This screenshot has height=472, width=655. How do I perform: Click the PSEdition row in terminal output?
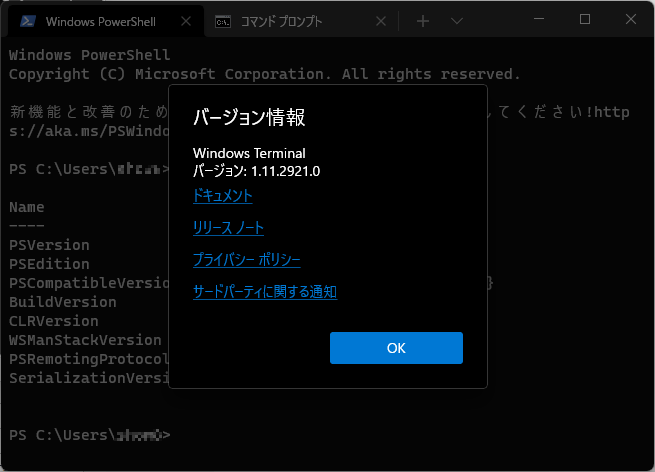49,264
